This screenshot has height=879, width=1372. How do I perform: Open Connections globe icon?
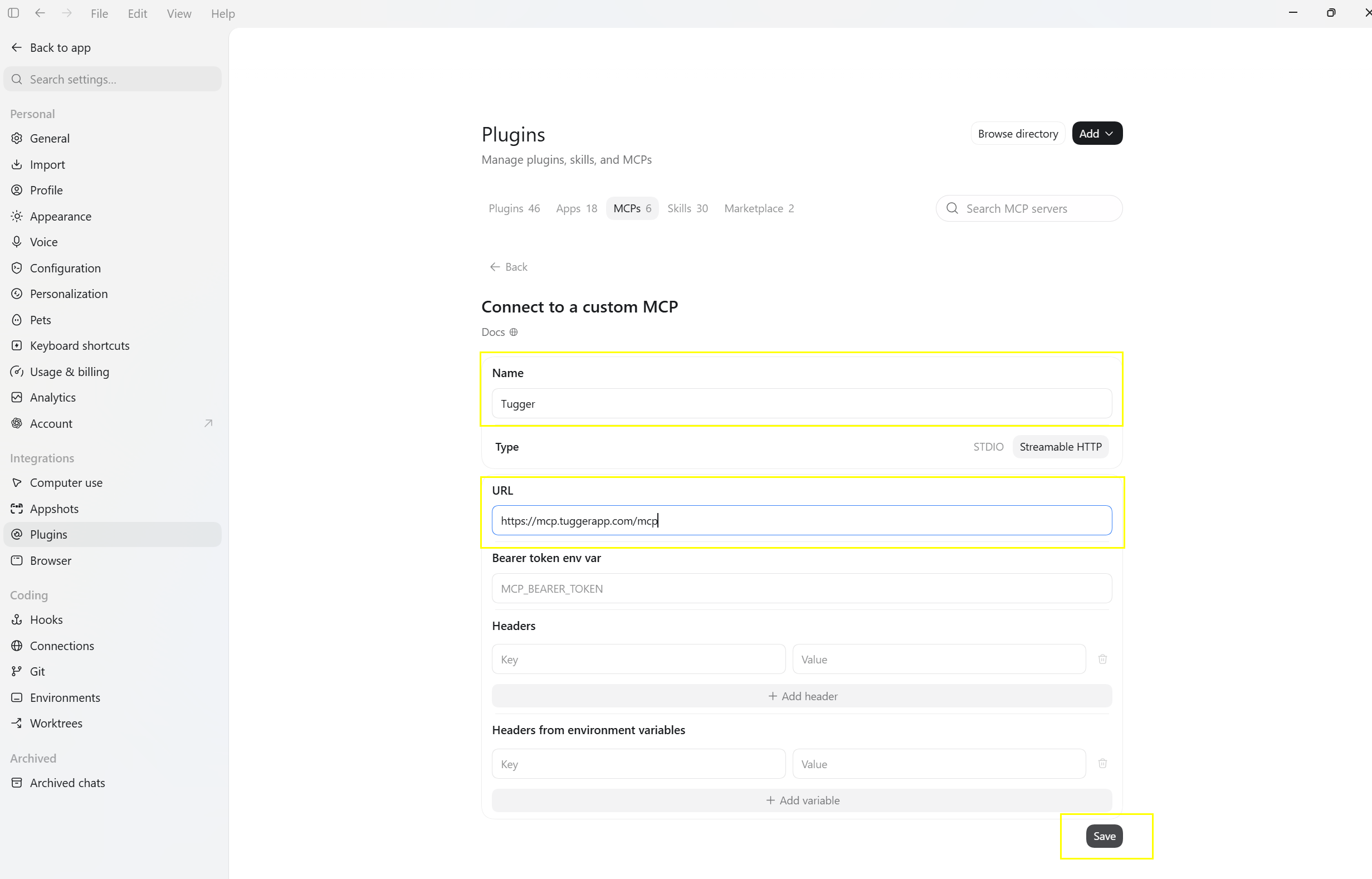click(17, 646)
